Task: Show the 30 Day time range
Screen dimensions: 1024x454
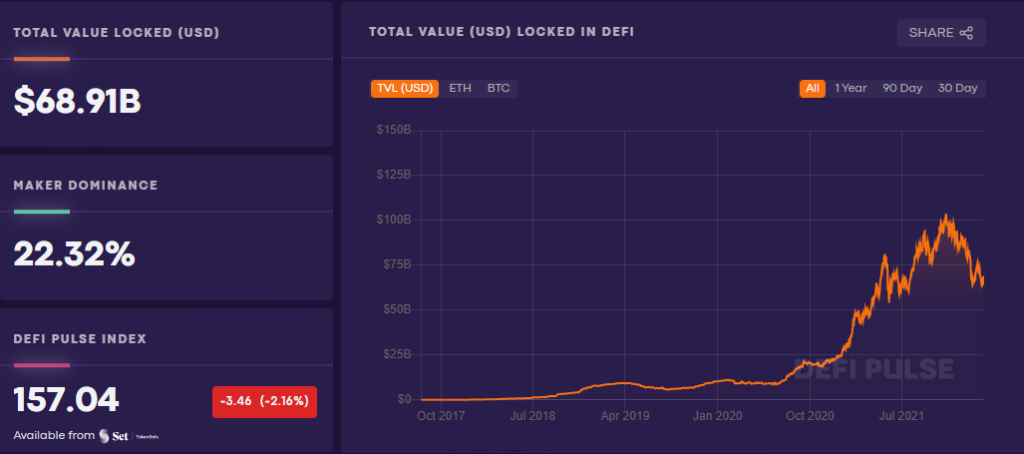Action: (957, 88)
